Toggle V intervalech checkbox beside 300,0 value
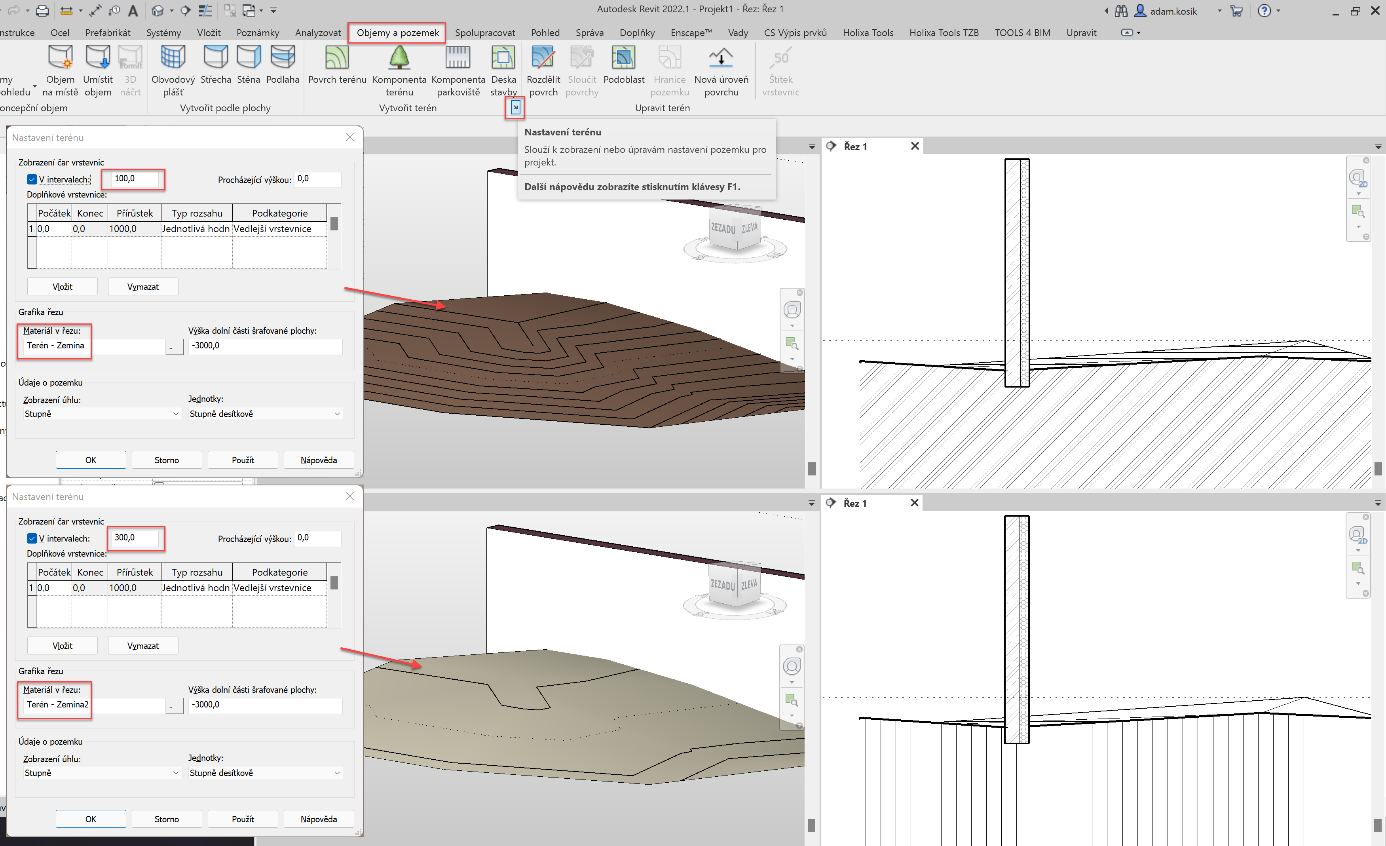Image resolution: width=1386 pixels, height=846 pixels. 32,539
